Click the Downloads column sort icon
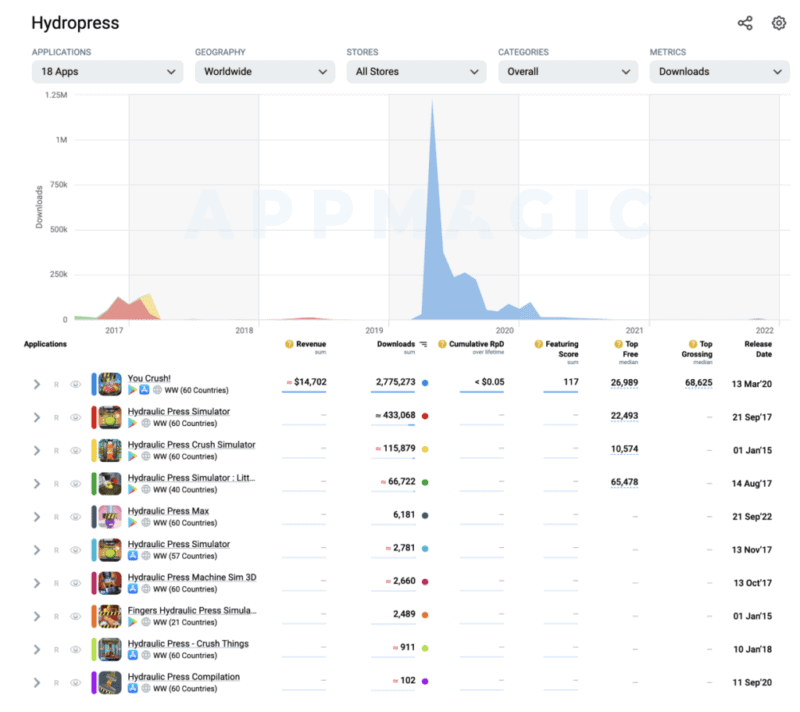The width and height of the screenshot is (800, 712). [423, 344]
